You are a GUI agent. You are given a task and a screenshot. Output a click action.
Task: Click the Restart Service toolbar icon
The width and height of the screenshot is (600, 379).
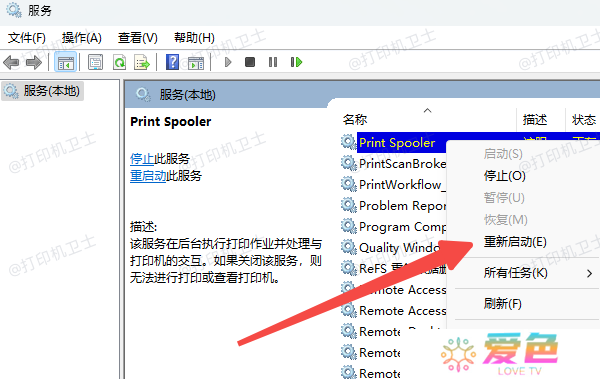point(296,62)
